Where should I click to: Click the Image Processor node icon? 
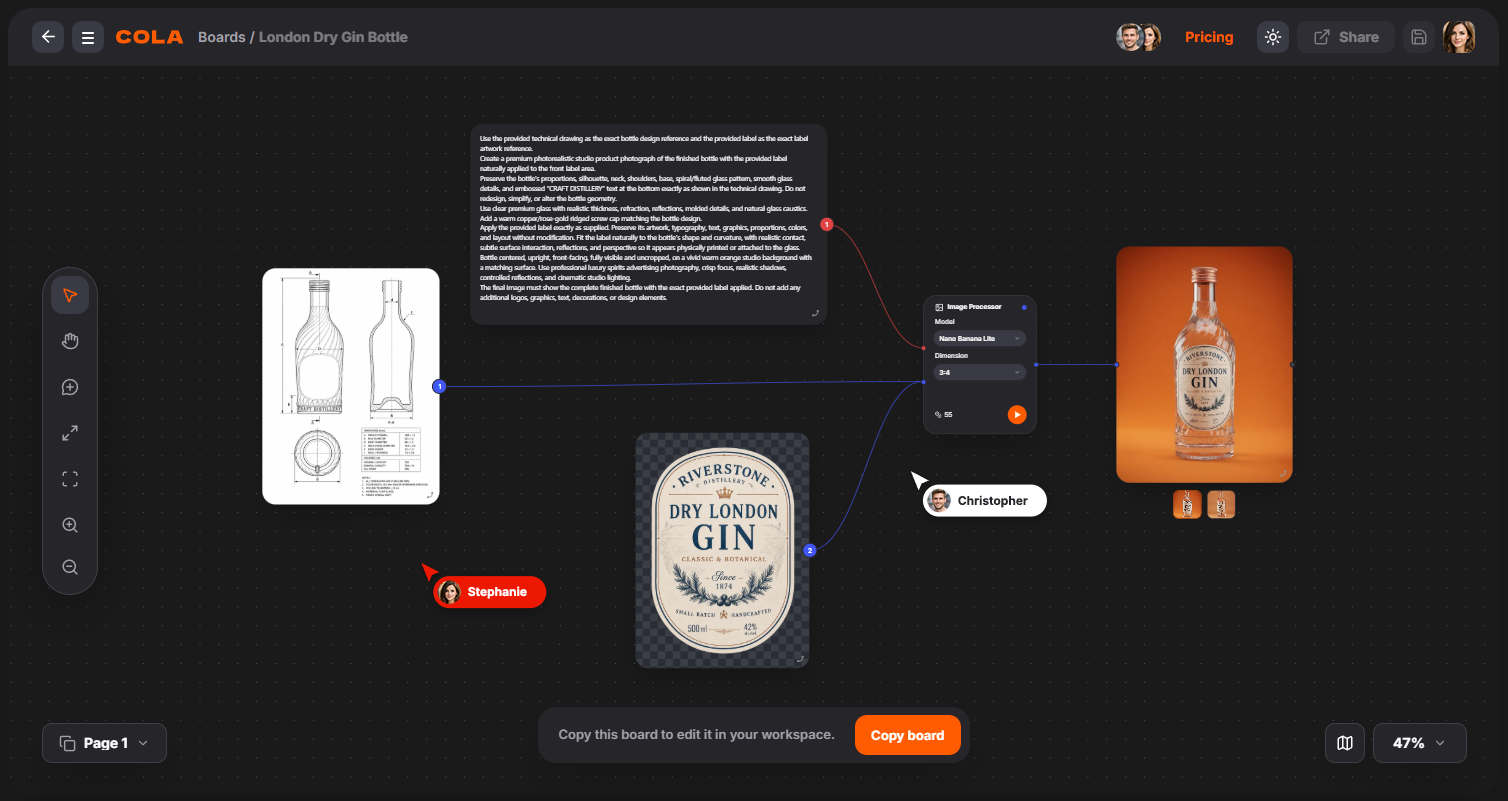[x=939, y=307]
